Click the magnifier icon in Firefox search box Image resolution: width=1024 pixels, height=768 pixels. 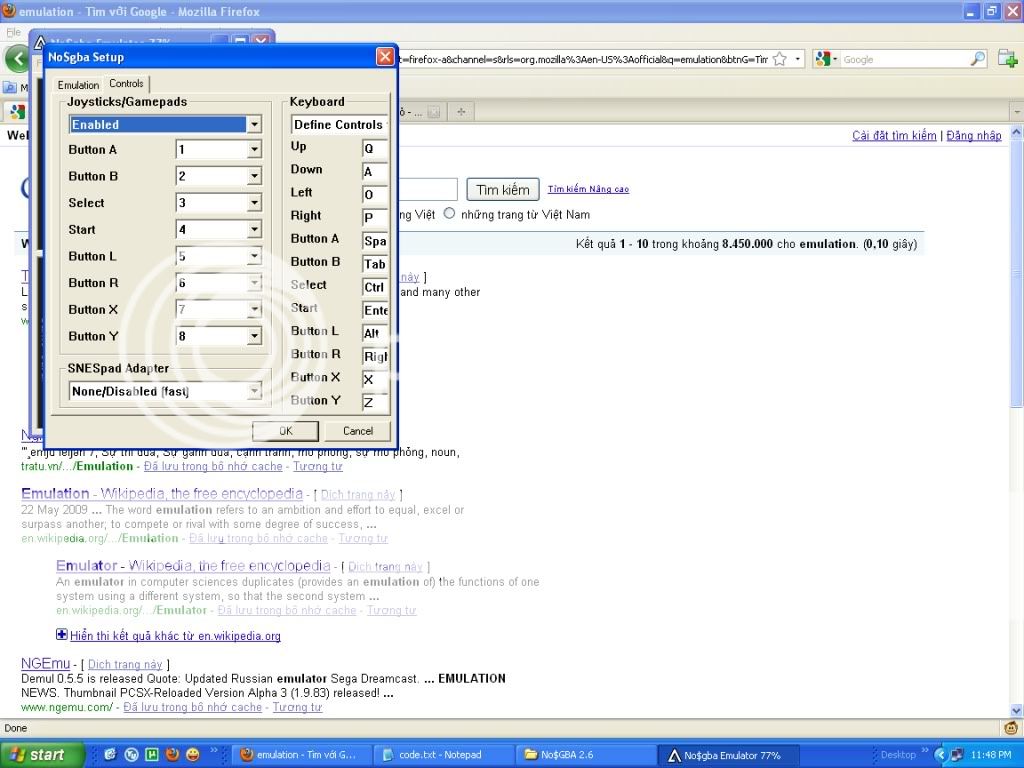pyautogui.click(x=978, y=59)
